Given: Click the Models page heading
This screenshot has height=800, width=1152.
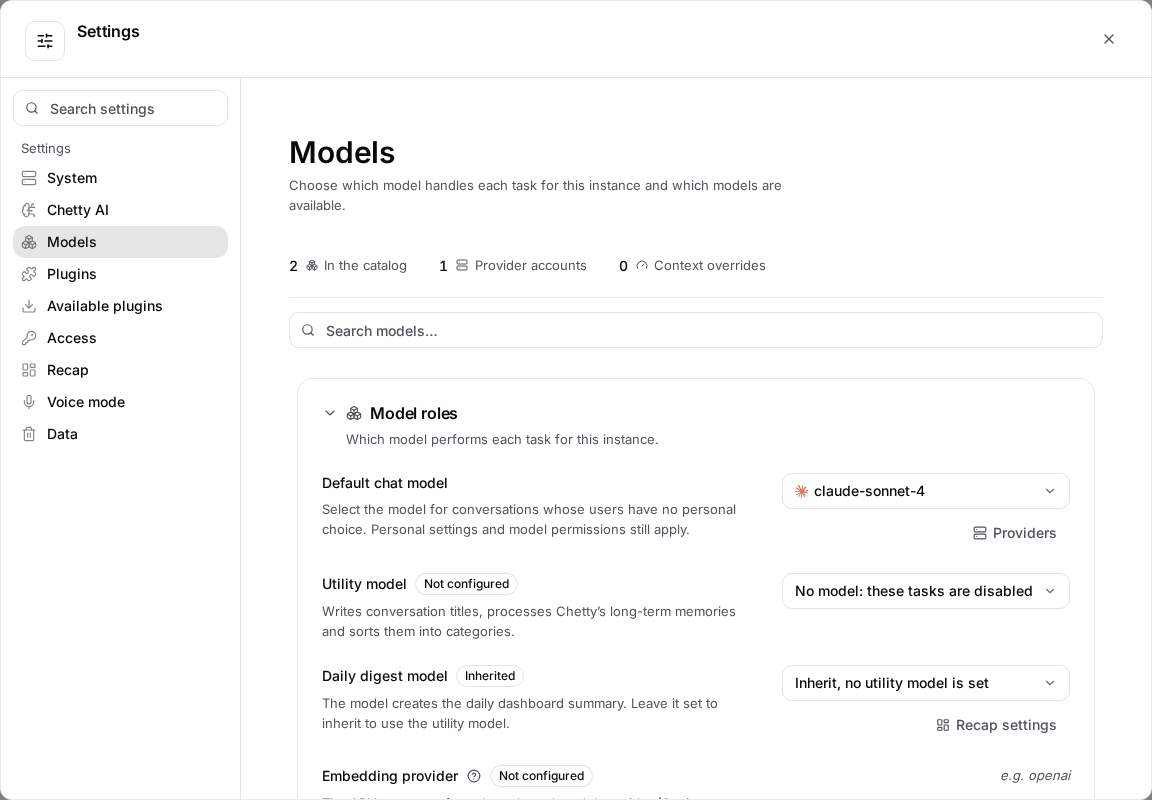Looking at the screenshot, I should pyautogui.click(x=342, y=153).
